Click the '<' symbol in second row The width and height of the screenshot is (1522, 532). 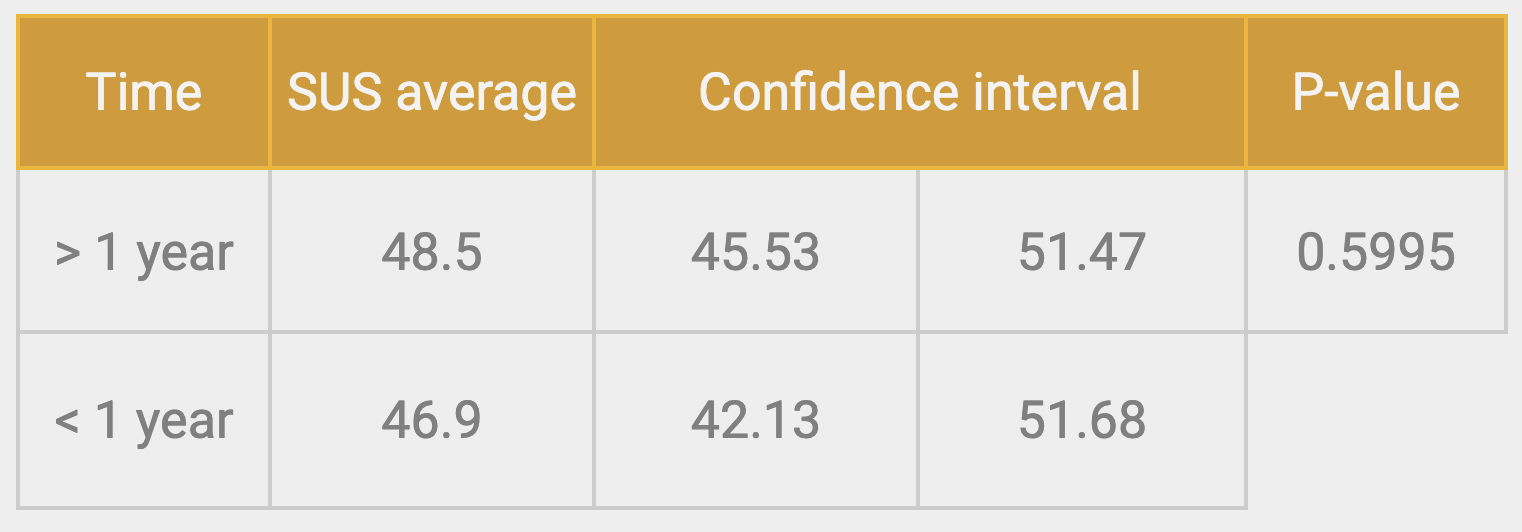68,422
